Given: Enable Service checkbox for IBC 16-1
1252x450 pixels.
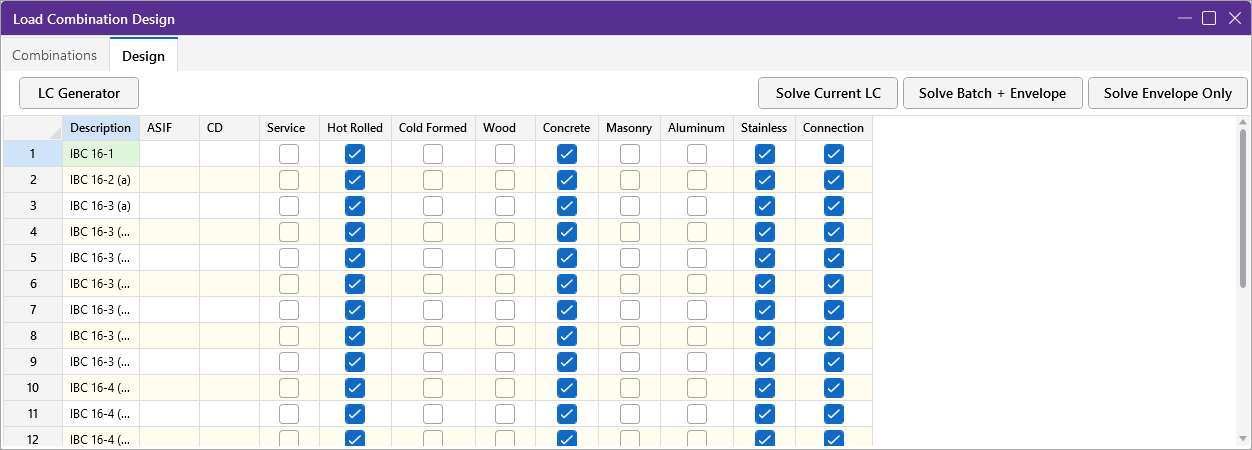Looking at the screenshot, I should coord(289,154).
